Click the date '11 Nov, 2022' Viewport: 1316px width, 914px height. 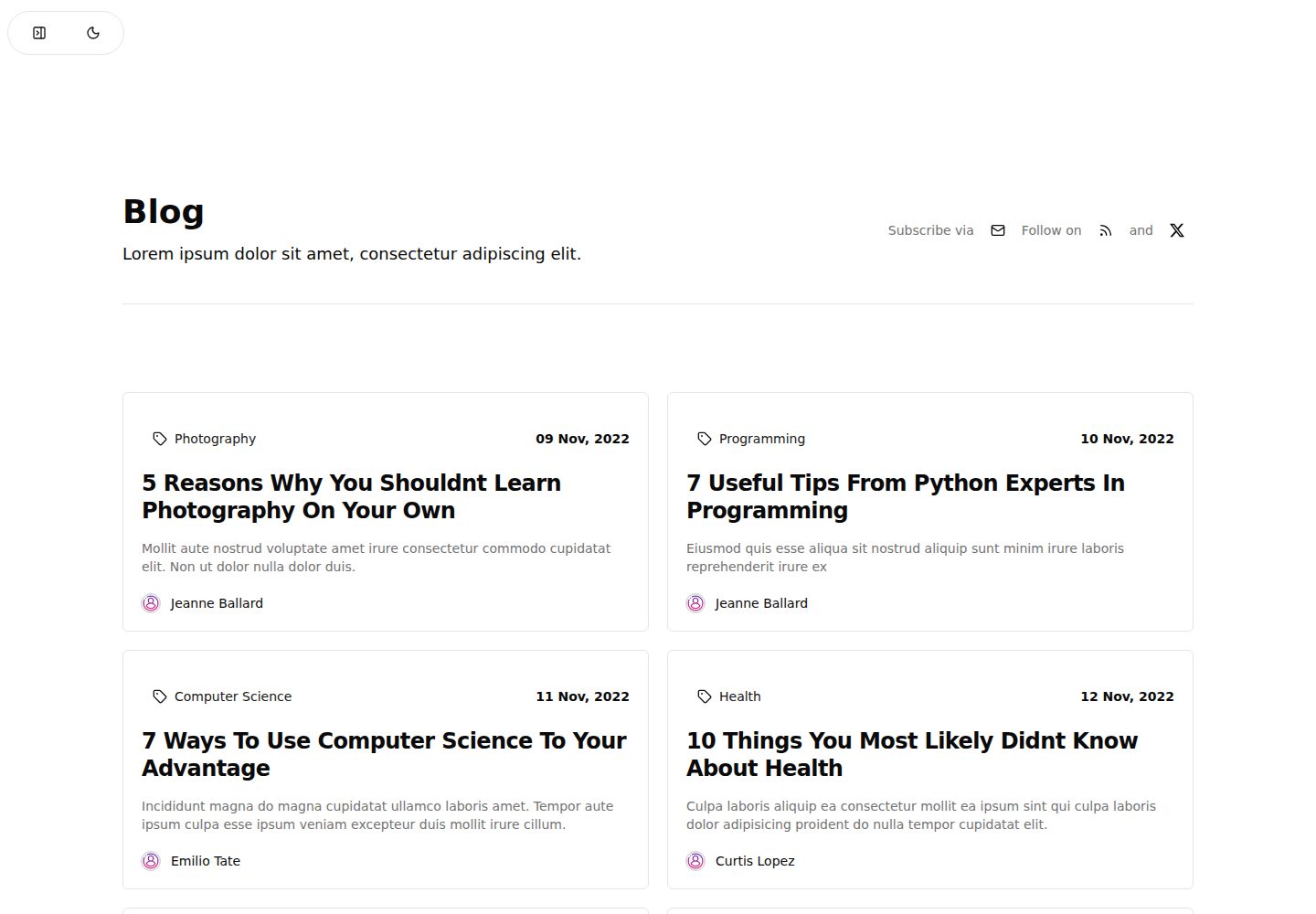coord(582,696)
